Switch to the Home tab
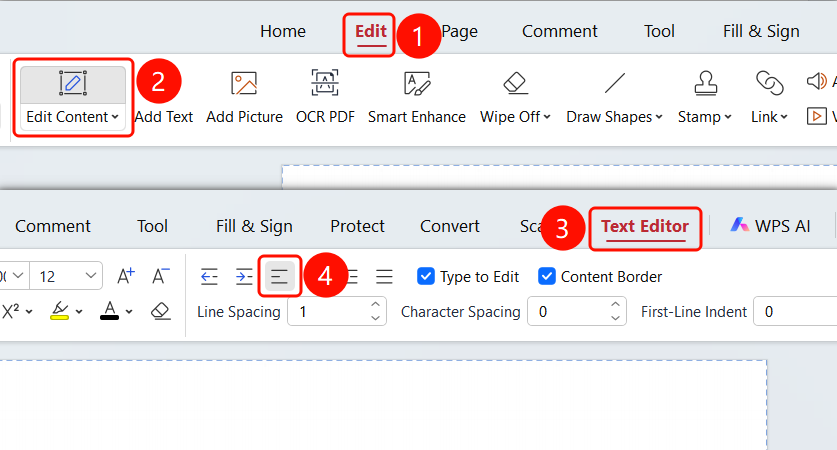 point(283,31)
